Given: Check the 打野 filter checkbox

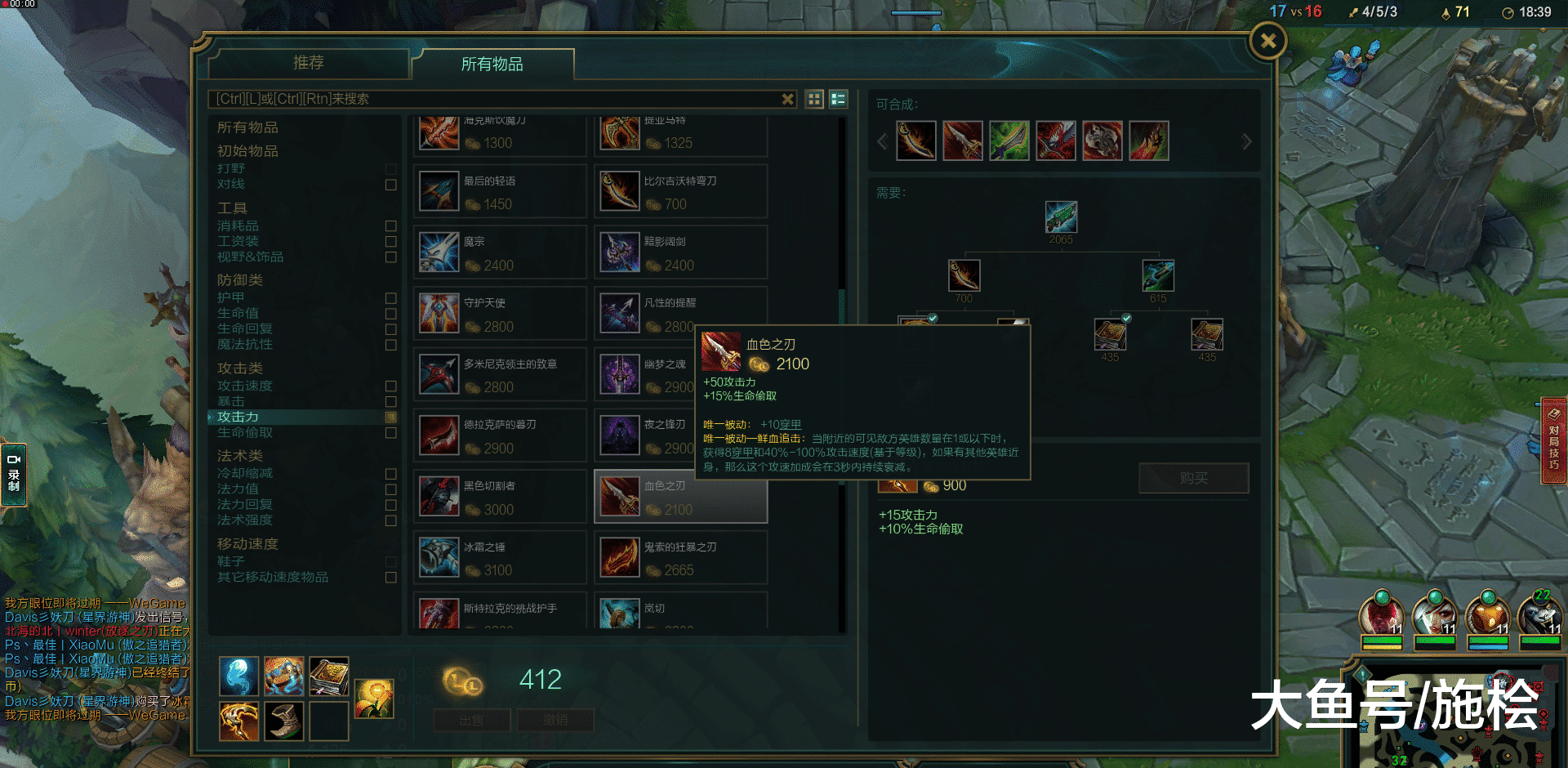Looking at the screenshot, I should point(390,169).
